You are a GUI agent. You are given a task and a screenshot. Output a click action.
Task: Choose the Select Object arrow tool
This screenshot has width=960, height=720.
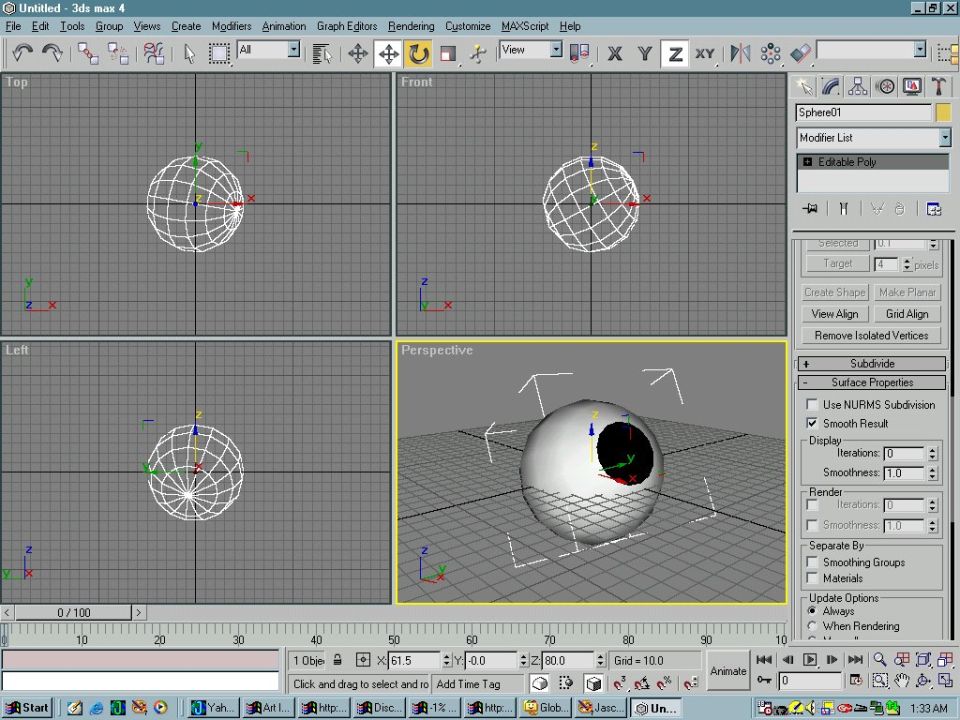[x=189, y=53]
